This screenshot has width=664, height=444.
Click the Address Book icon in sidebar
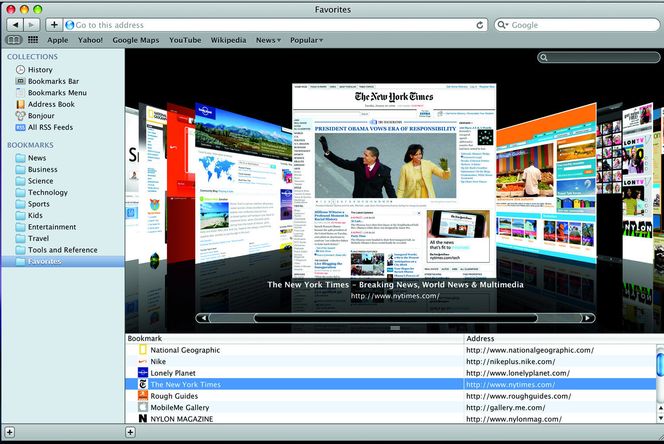pos(20,104)
